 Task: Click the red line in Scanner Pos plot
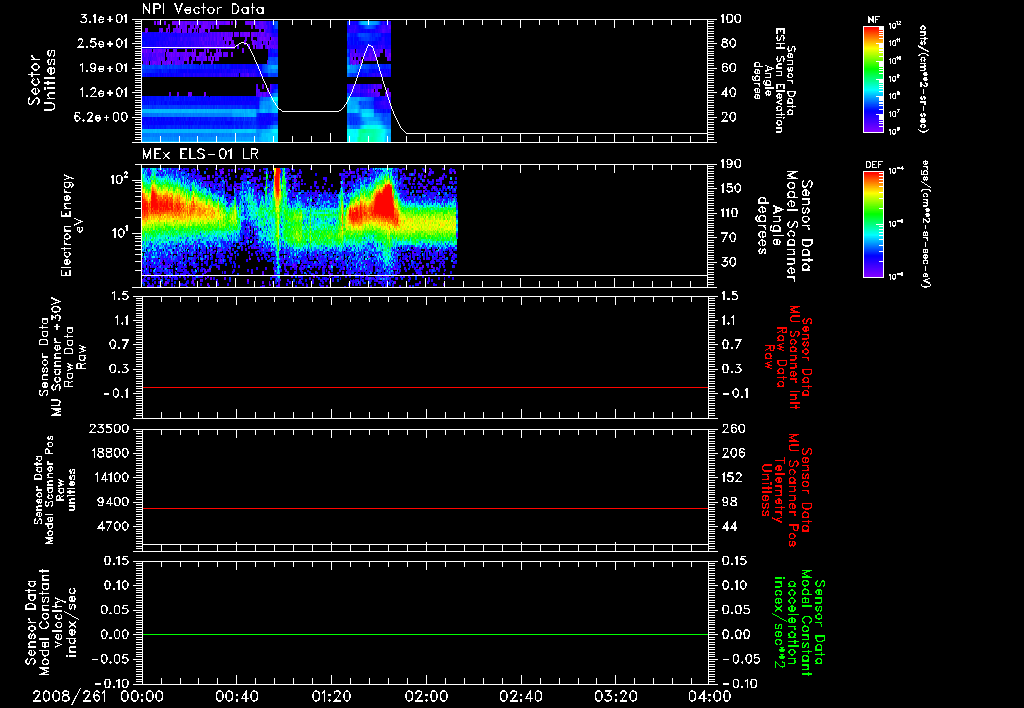click(424, 508)
